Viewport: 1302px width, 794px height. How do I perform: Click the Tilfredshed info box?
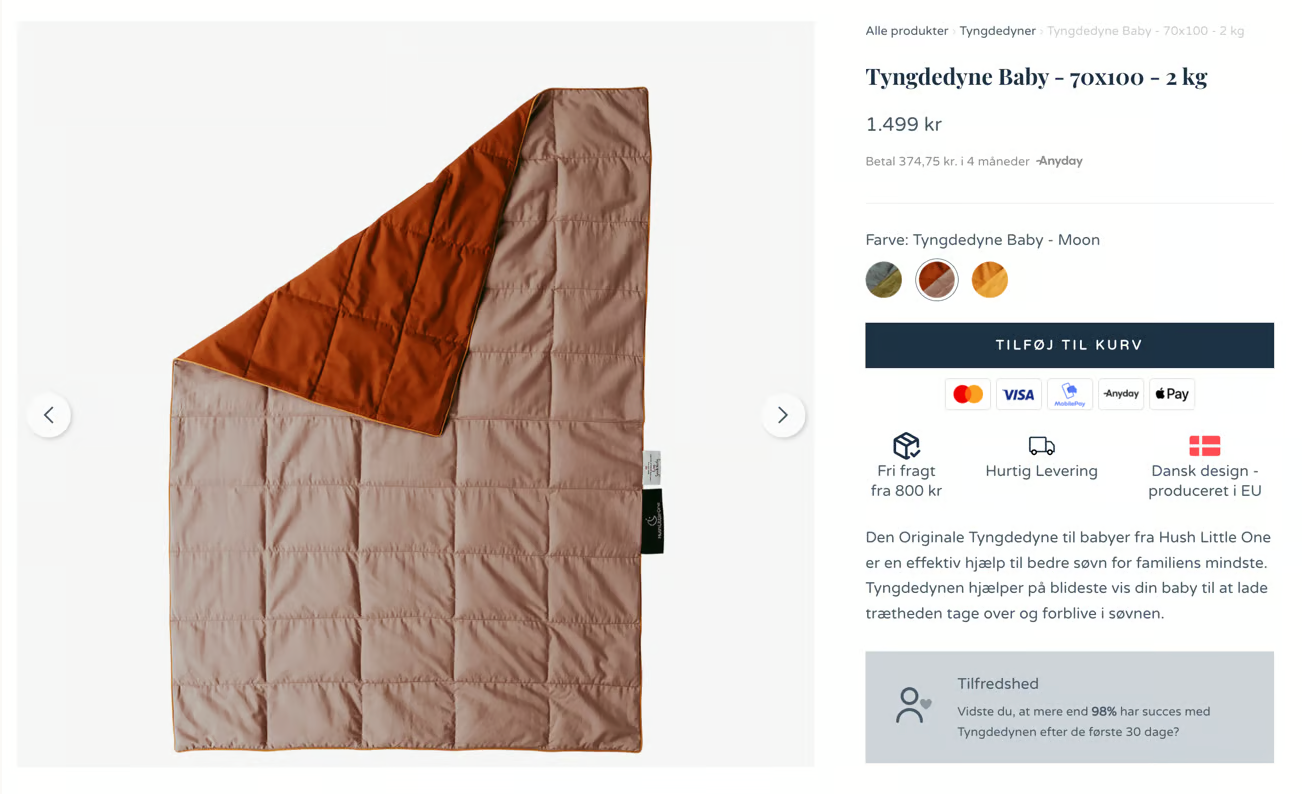click(1069, 707)
